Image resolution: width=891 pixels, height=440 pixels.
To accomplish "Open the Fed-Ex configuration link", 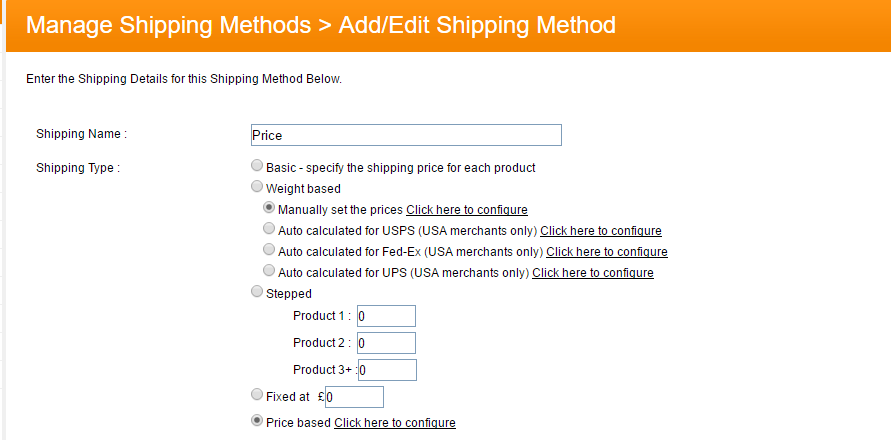I will (606, 252).
